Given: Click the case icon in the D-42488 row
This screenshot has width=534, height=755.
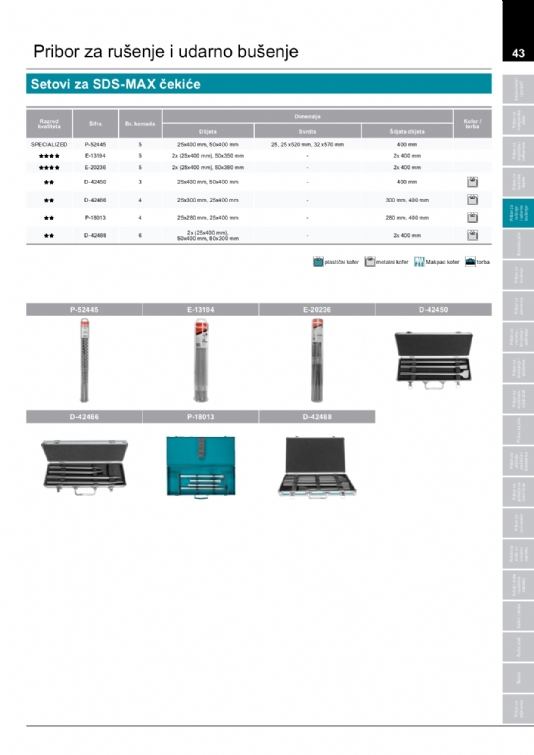Looking at the screenshot, I should pyautogui.click(x=472, y=235).
